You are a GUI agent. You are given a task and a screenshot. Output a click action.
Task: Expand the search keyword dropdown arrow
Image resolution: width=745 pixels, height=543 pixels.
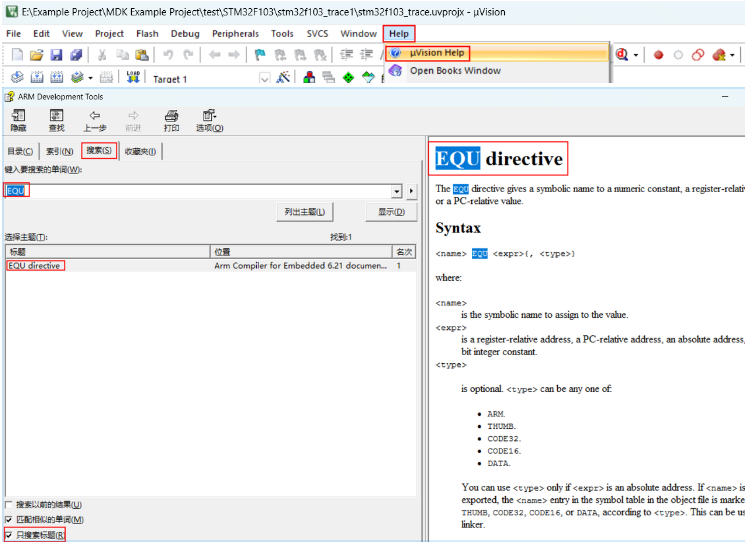(x=397, y=191)
